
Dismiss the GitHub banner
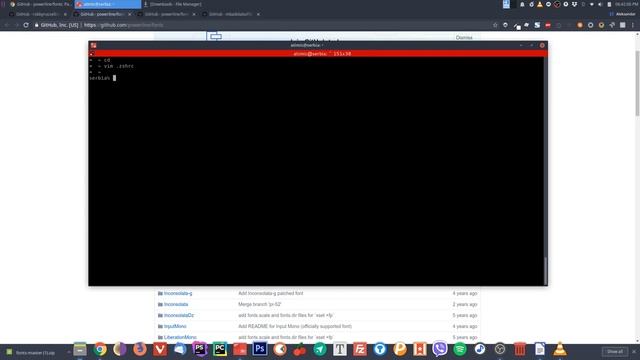point(464,38)
